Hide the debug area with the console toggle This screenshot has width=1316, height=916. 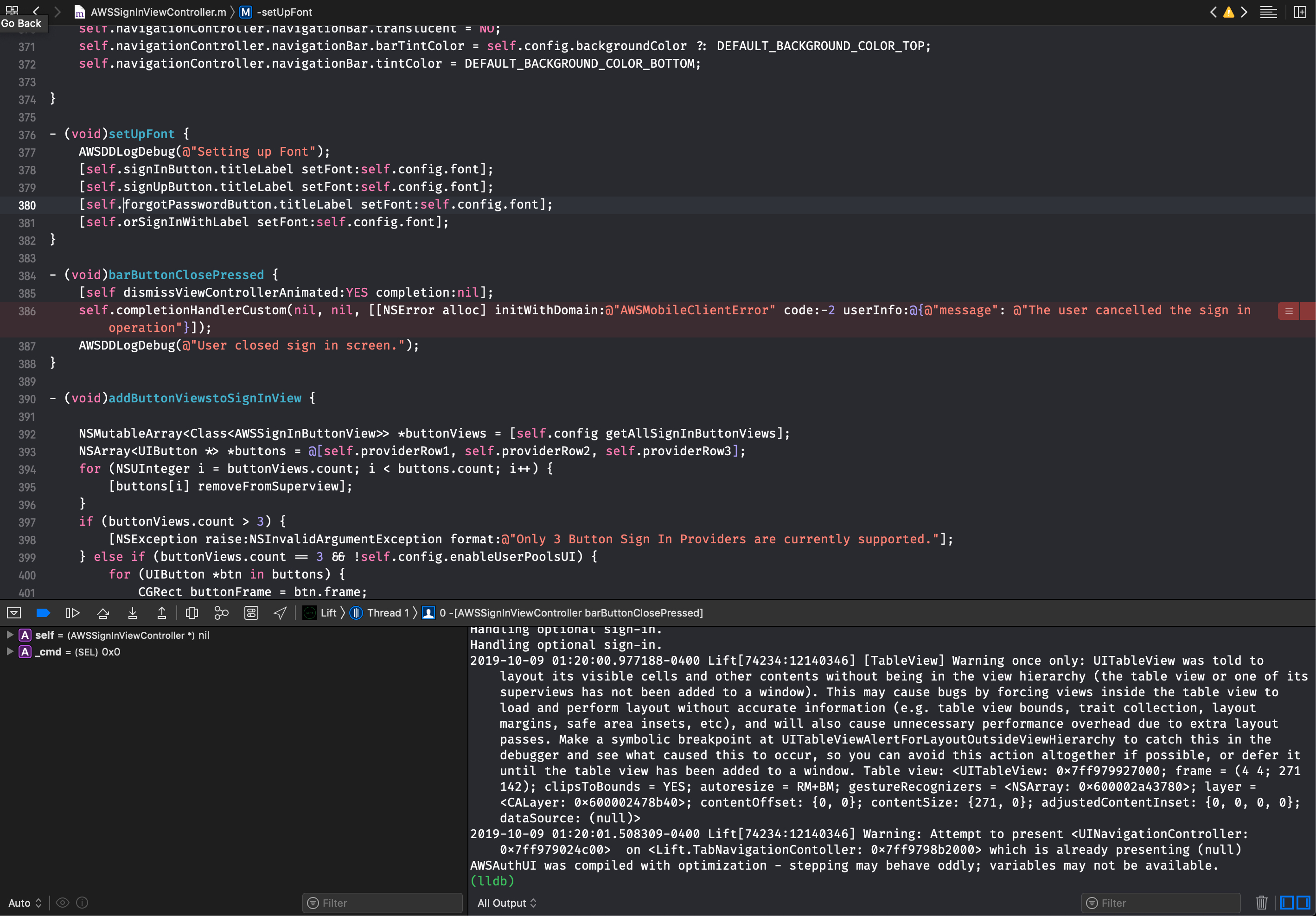click(x=14, y=612)
